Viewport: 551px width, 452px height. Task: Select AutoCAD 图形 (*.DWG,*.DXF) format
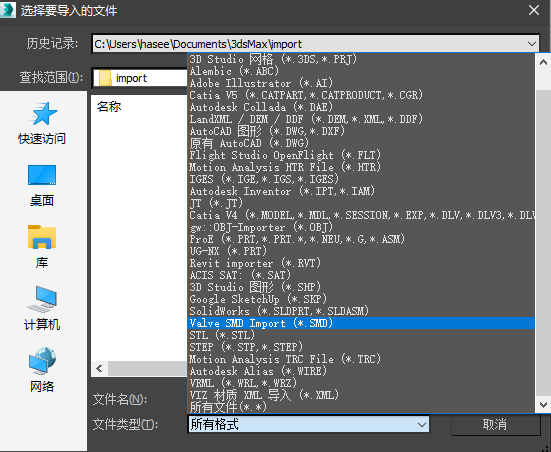tap(361, 131)
